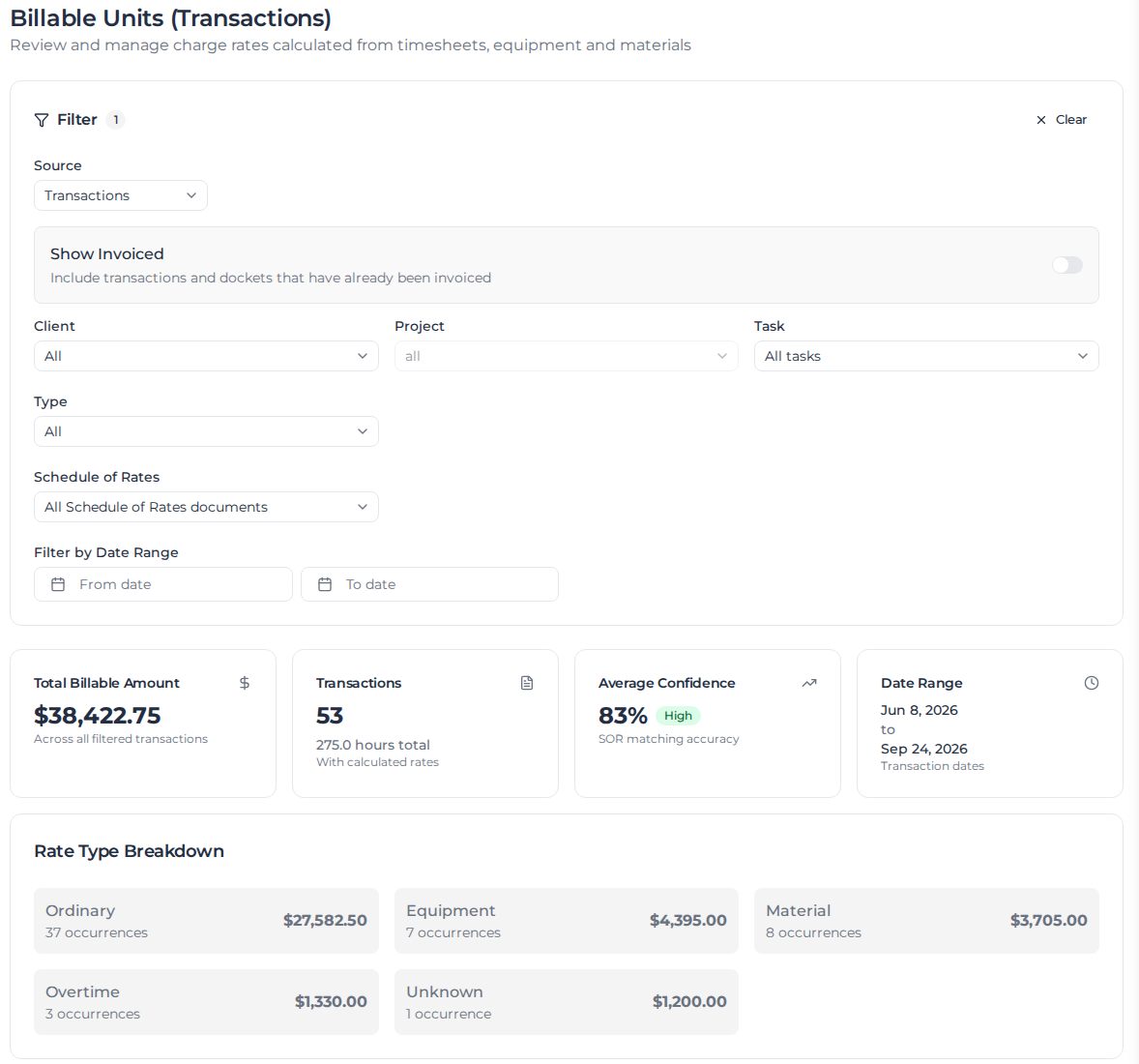This screenshot has width=1139, height=1064.
Task: Click the Jun 8, 2026 start date
Action: (x=919, y=710)
